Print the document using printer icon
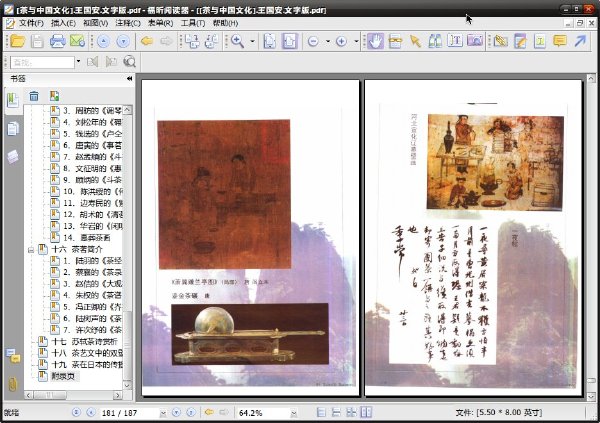The height and width of the screenshot is (423, 600). pos(57,41)
